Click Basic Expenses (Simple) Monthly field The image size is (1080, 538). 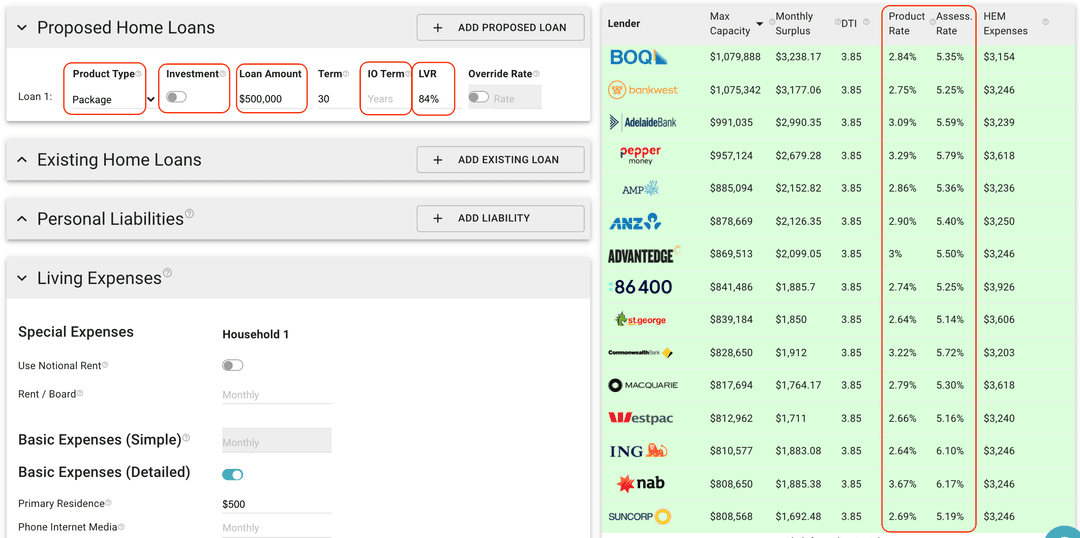point(276,441)
